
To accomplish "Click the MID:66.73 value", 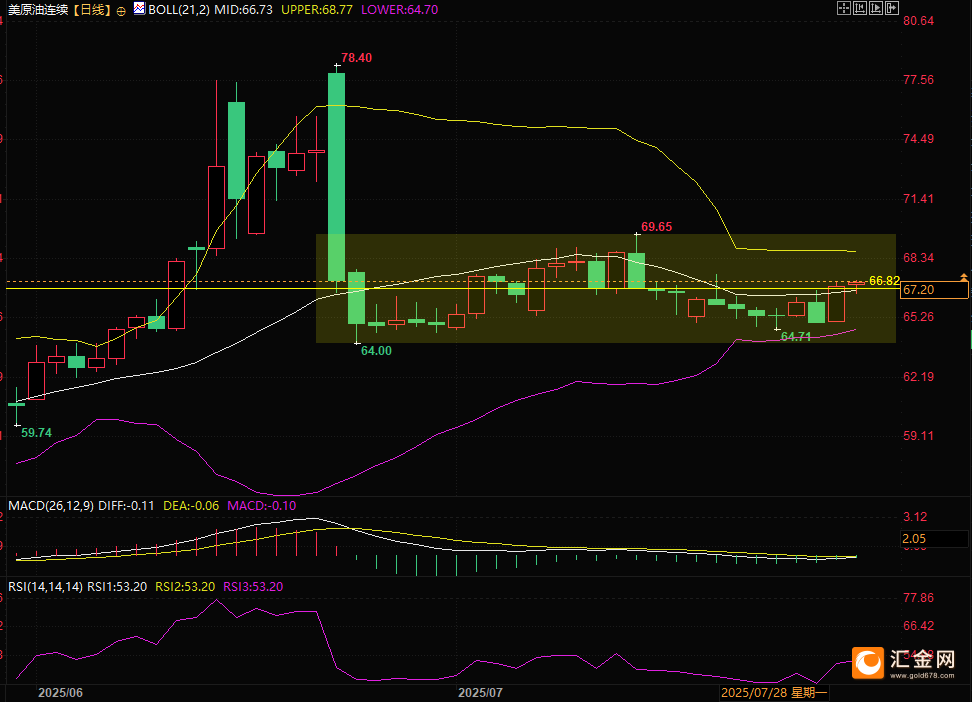I will tap(243, 10).
